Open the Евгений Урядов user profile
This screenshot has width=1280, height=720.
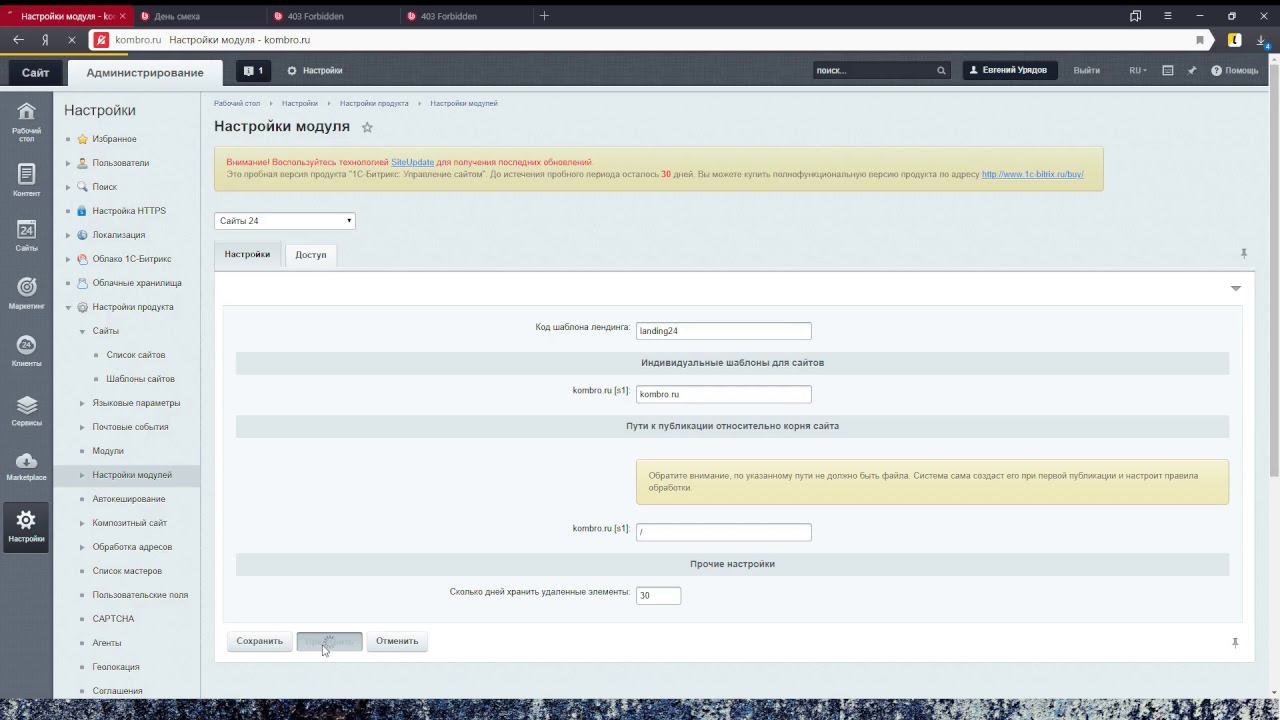(1010, 71)
